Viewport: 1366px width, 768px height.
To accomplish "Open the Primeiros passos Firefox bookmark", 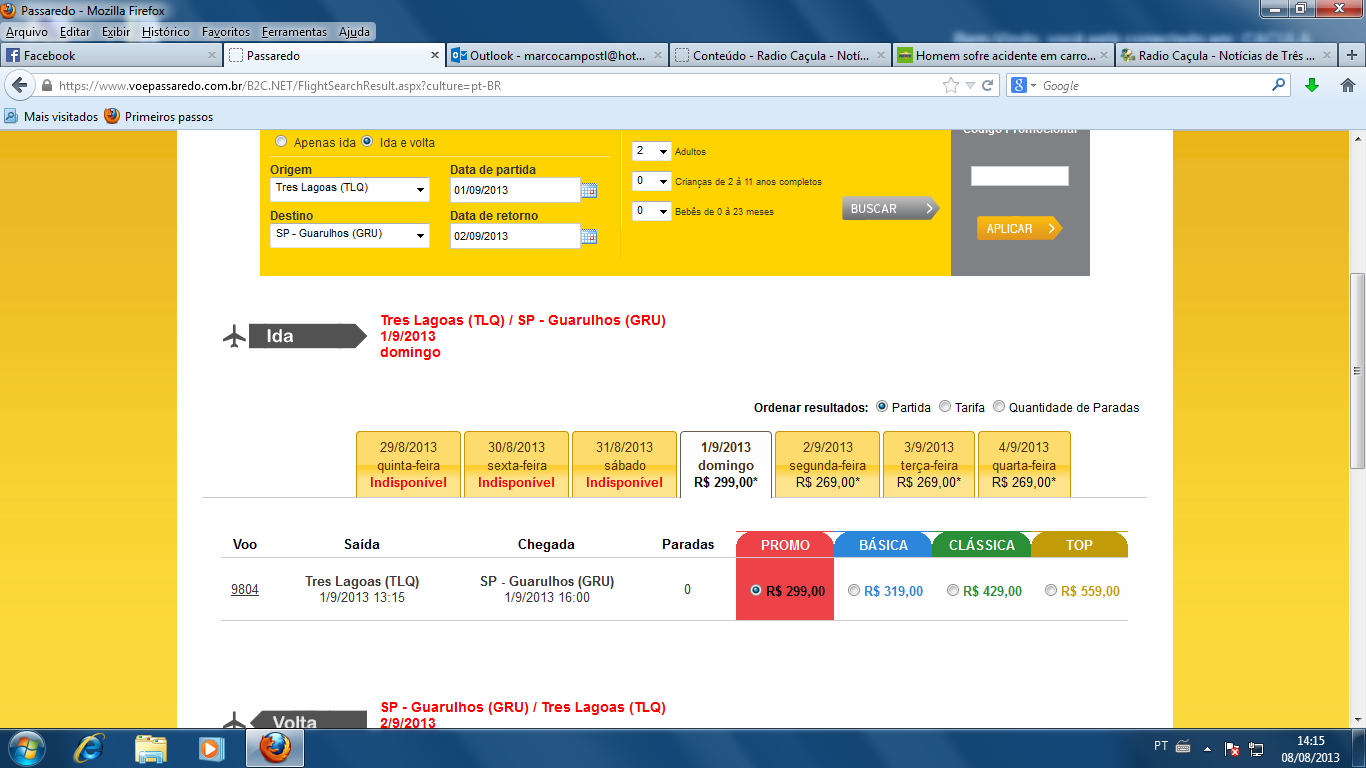I will pyautogui.click(x=158, y=117).
